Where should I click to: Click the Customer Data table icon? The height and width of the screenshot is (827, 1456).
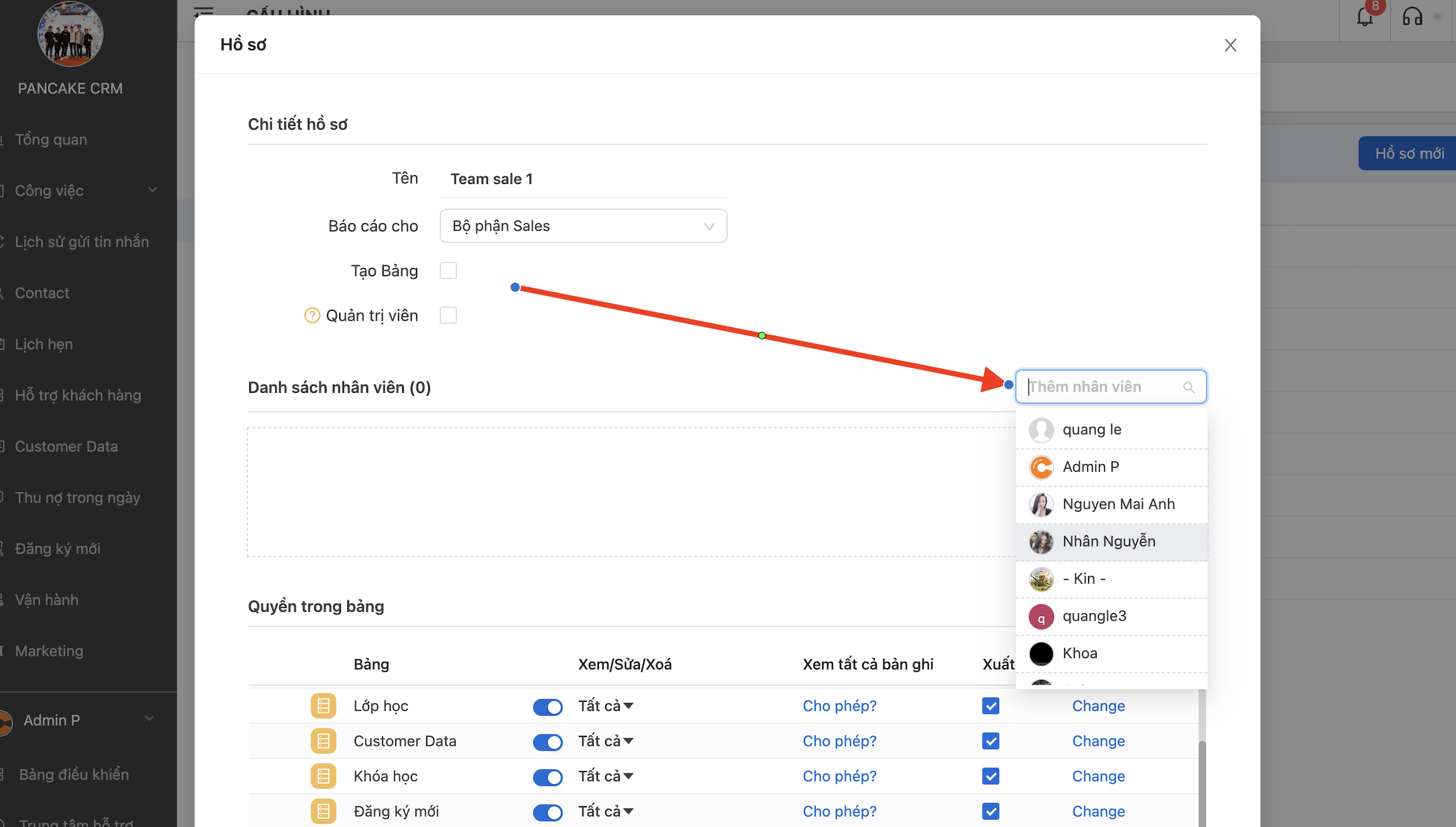coord(323,741)
